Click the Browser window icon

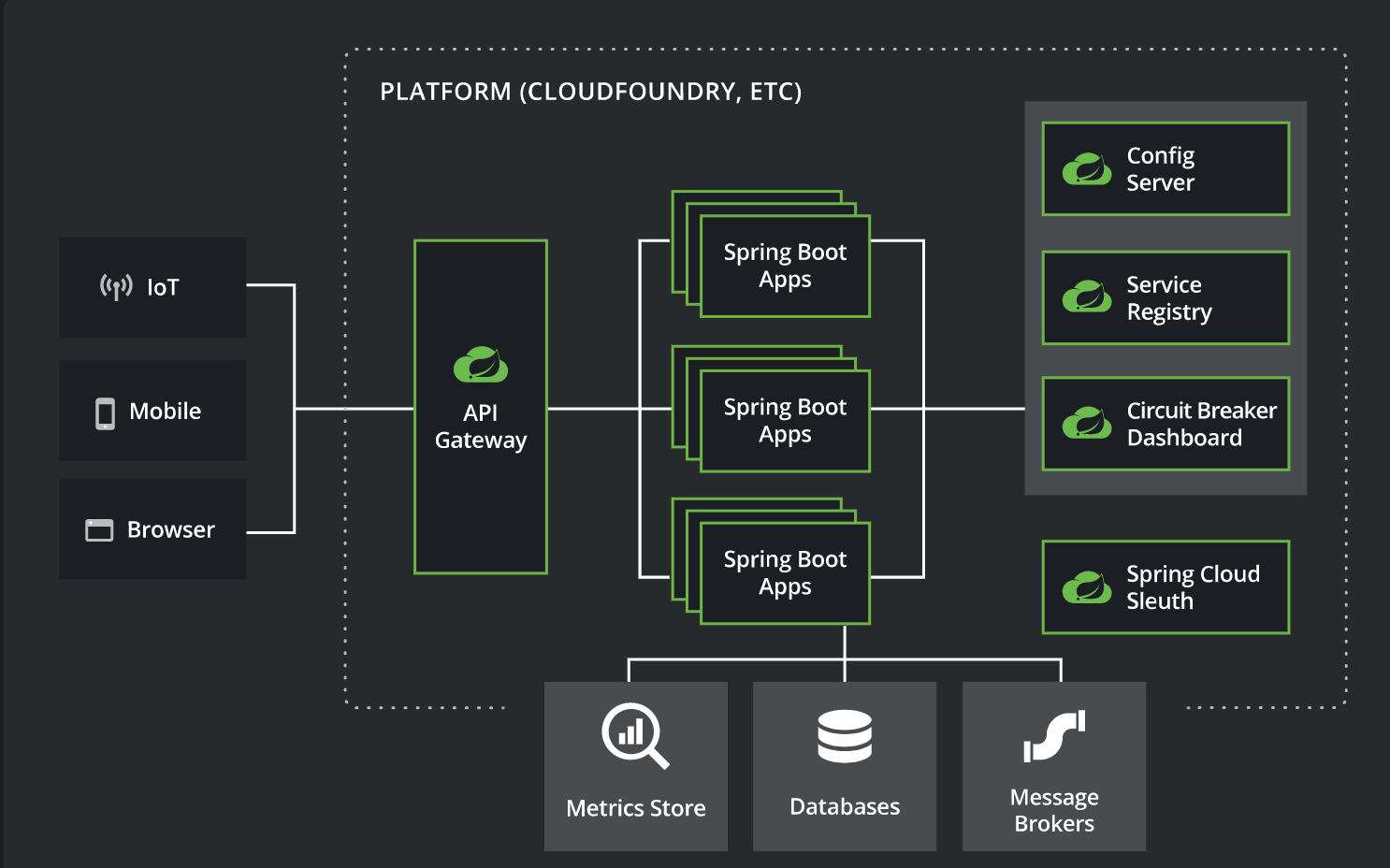pos(99,530)
